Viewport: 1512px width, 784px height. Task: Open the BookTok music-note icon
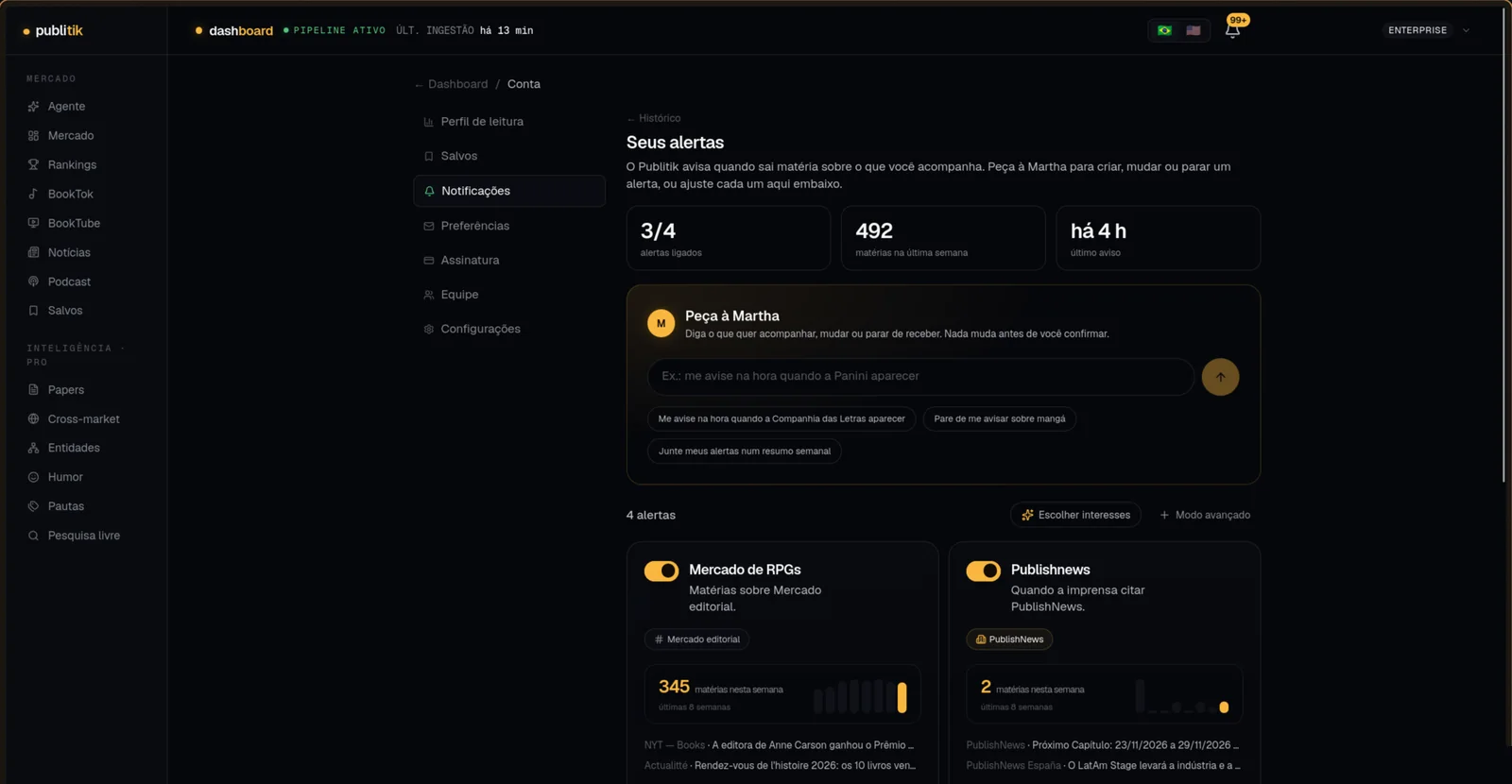coord(33,194)
